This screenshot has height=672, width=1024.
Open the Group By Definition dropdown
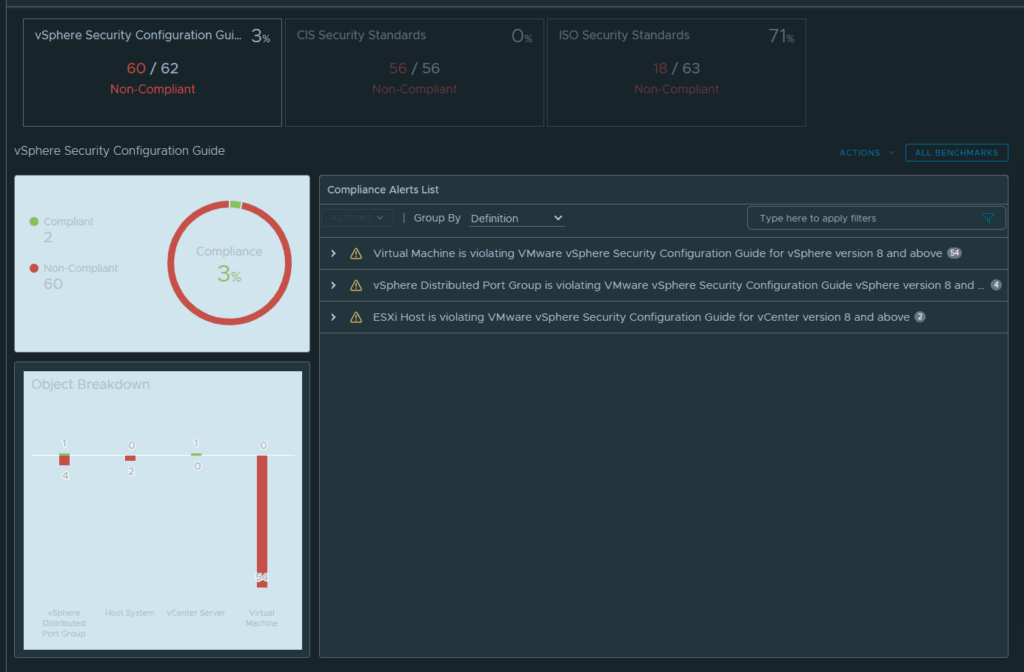pyautogui.click(x=516, y=218)
